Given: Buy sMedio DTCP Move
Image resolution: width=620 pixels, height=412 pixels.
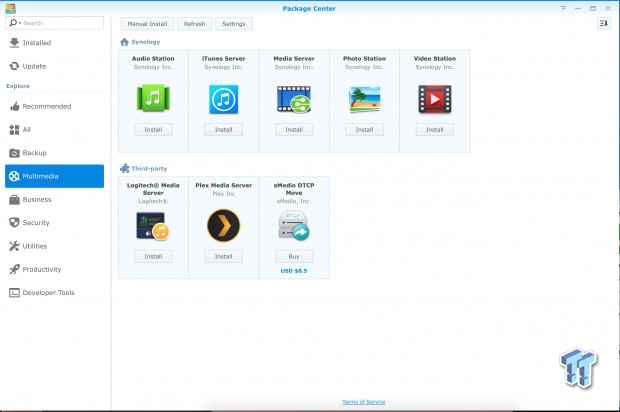Looking at the screenshot, I should (x=294, y=256).
